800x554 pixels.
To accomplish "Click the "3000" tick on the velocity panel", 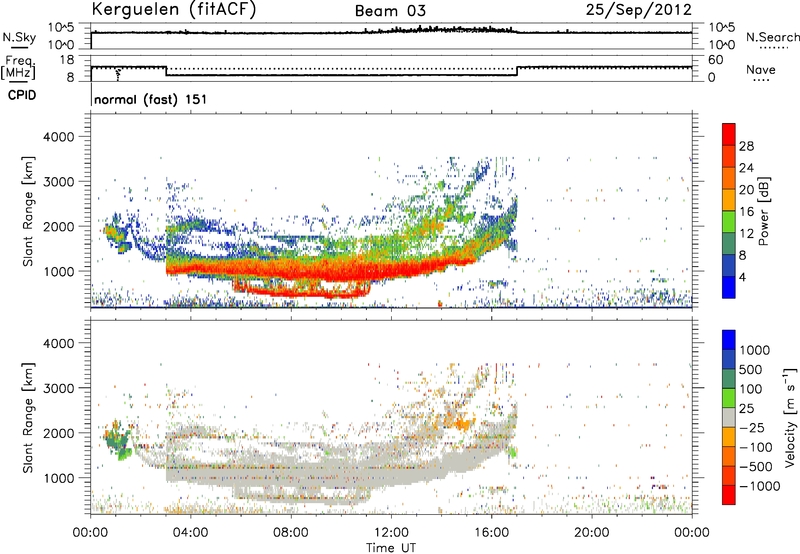I will coord(58,388).
